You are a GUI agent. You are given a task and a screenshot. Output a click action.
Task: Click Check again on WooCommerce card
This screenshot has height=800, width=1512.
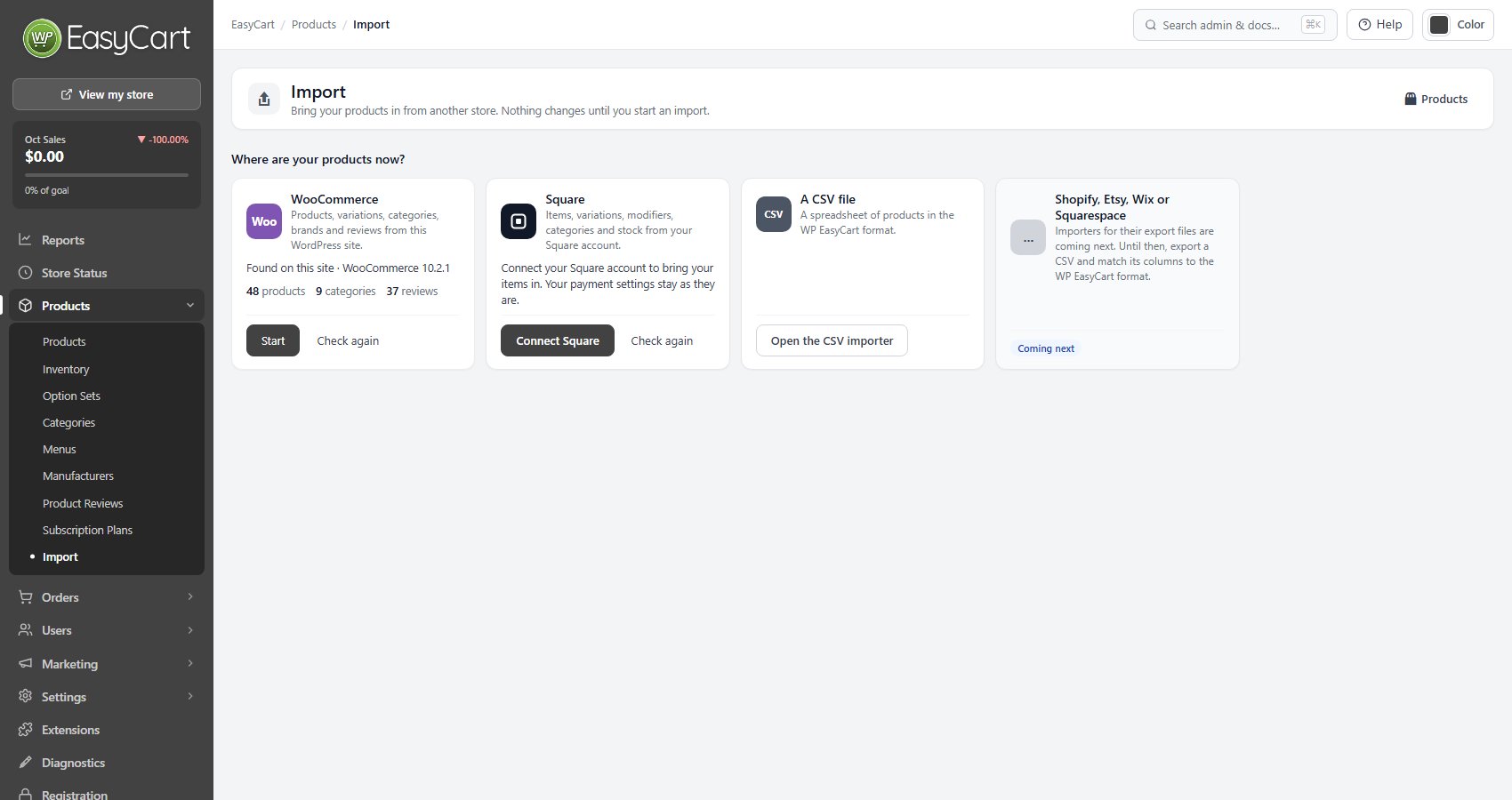point(348,340)
